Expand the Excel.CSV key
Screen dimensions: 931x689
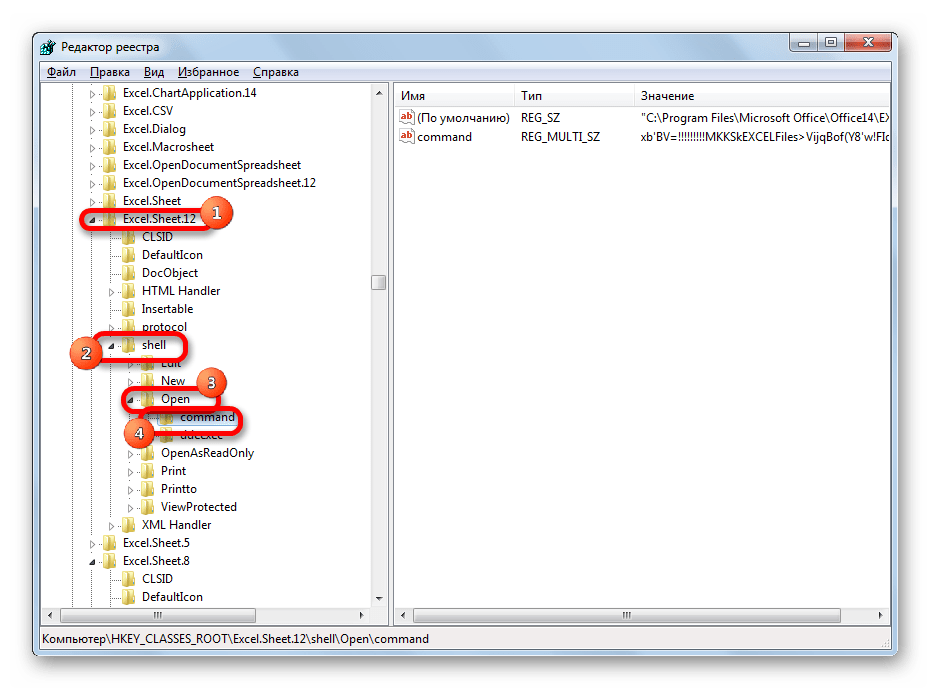pyautogui.click(x=92, y=112)
